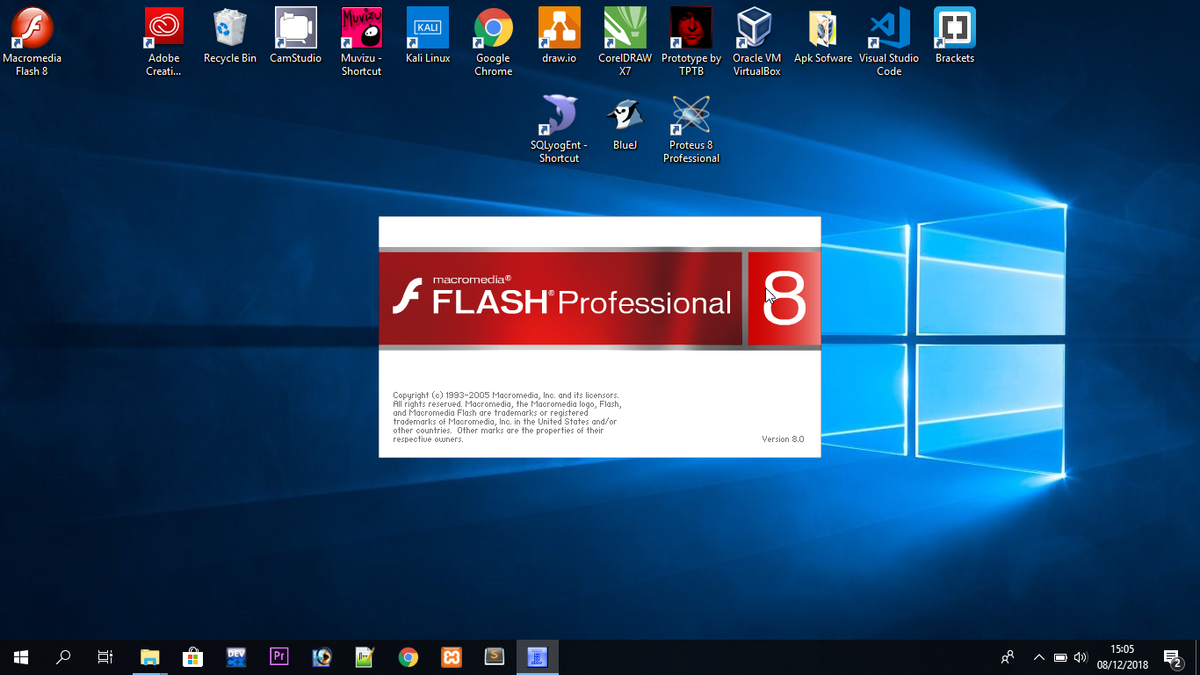Select the SQLyogEnt shortcut icon
Image resolution: width=1200 pixels, height=675 pixels.
559,129
